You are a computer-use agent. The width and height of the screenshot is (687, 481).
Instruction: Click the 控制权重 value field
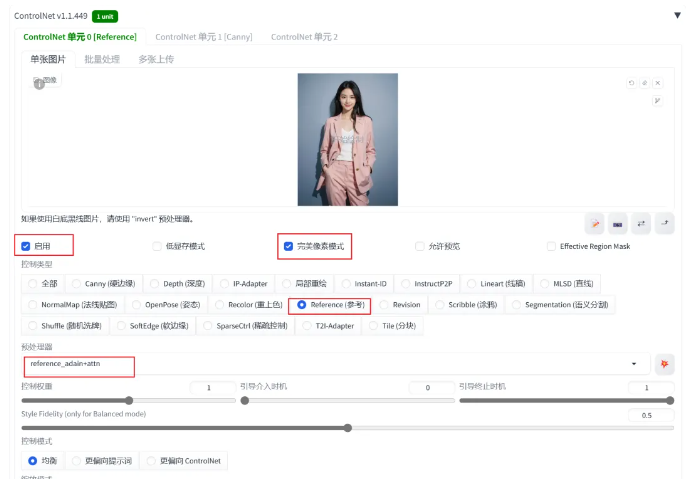(213, 388)
